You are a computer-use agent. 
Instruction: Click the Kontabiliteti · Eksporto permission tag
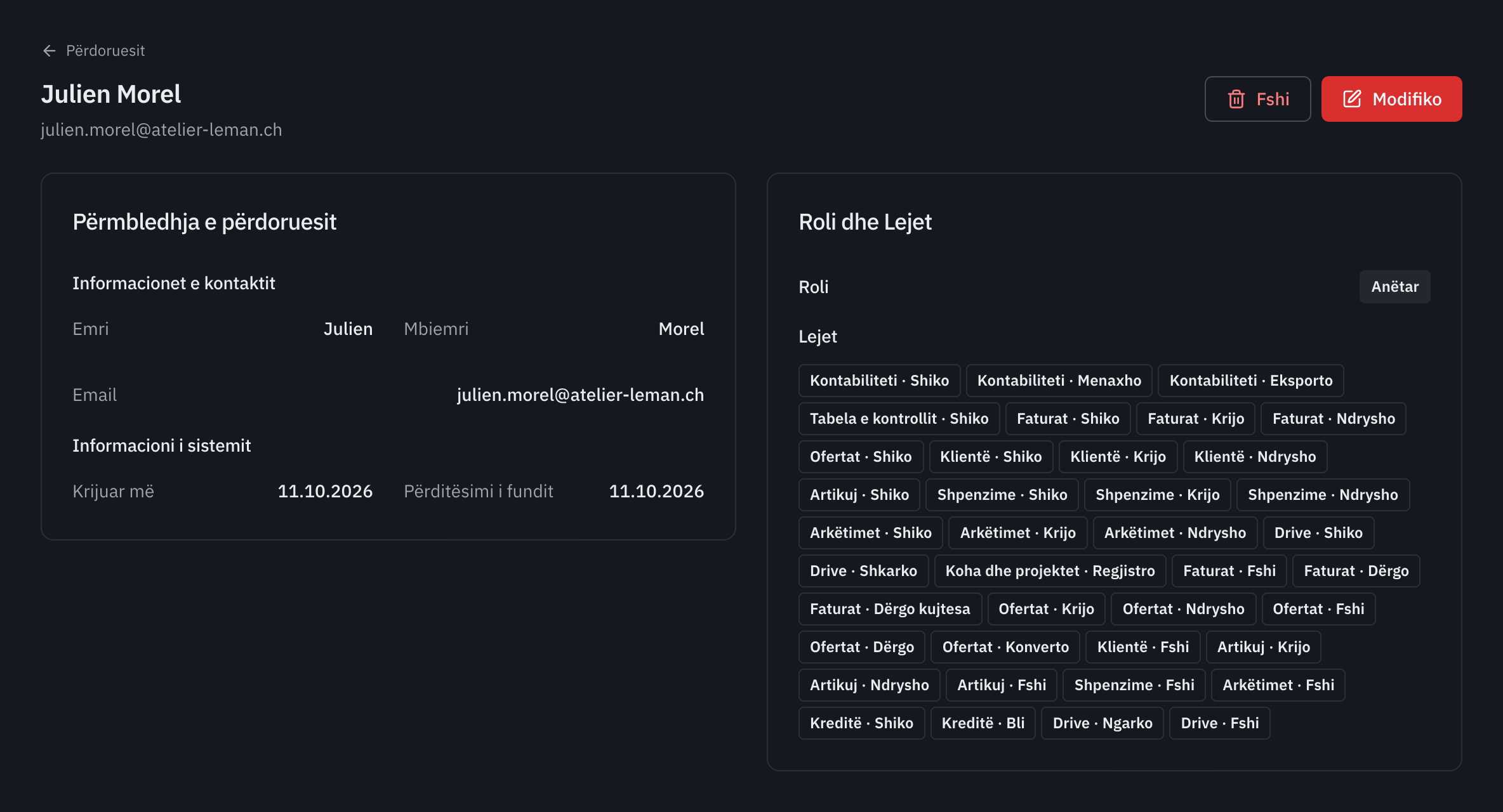click(1250, 381)
